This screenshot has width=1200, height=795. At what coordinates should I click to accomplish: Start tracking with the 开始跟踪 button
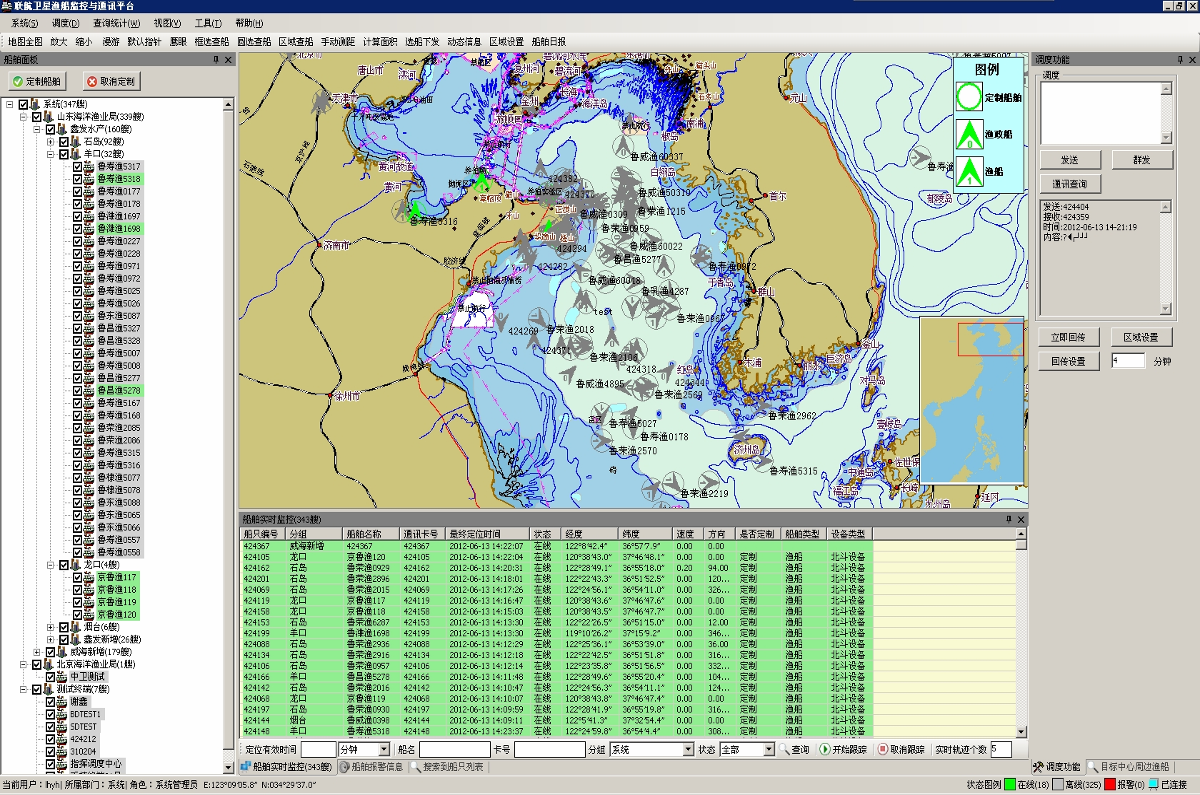[845, 749]
